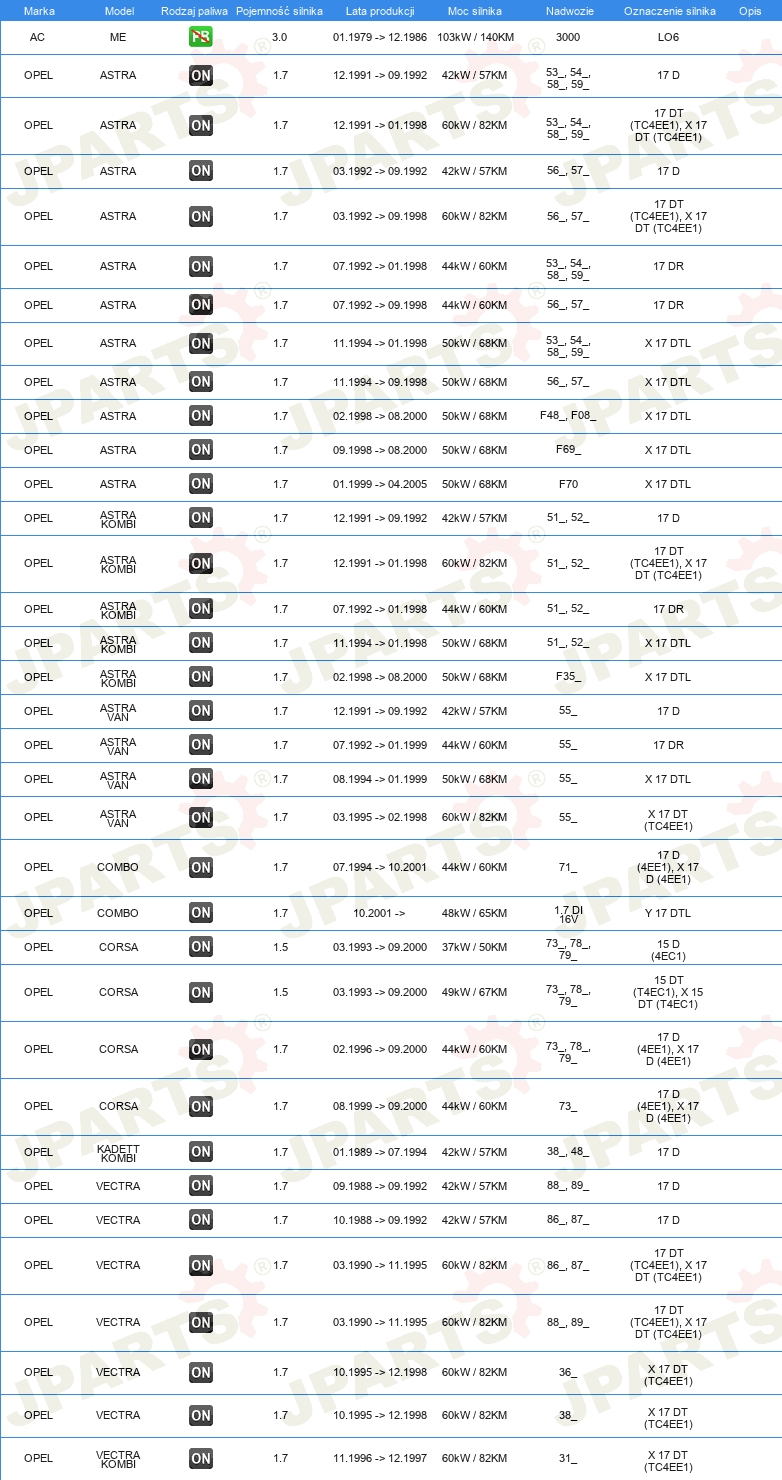Select the 'ME' model cell
Screen dimensions: 782x1480
[118, 37]
